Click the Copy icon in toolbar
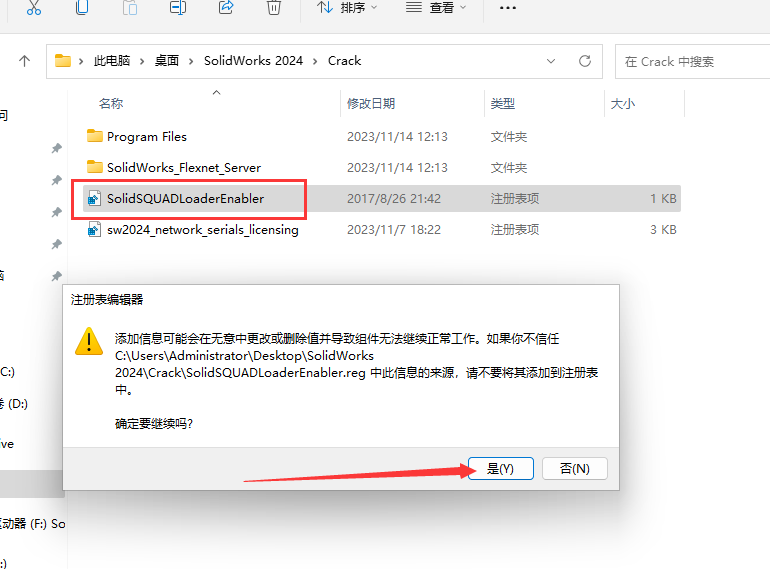 (x=82, y=8)
